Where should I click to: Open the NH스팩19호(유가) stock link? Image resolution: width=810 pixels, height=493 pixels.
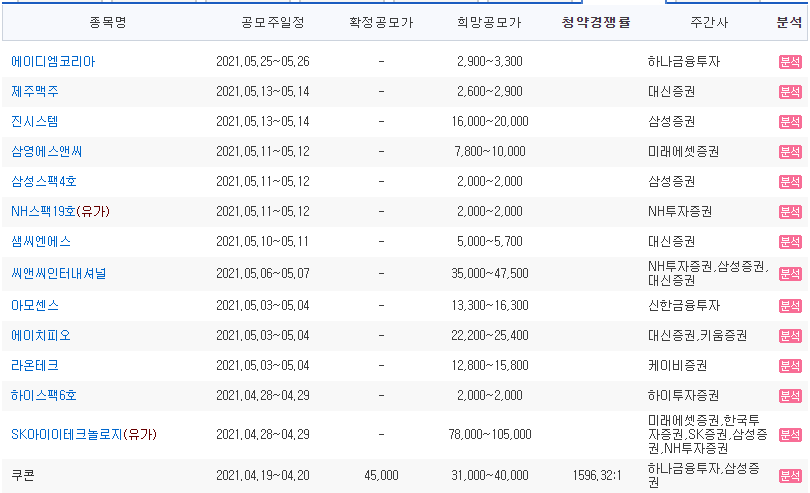click(x=60, y=211)
